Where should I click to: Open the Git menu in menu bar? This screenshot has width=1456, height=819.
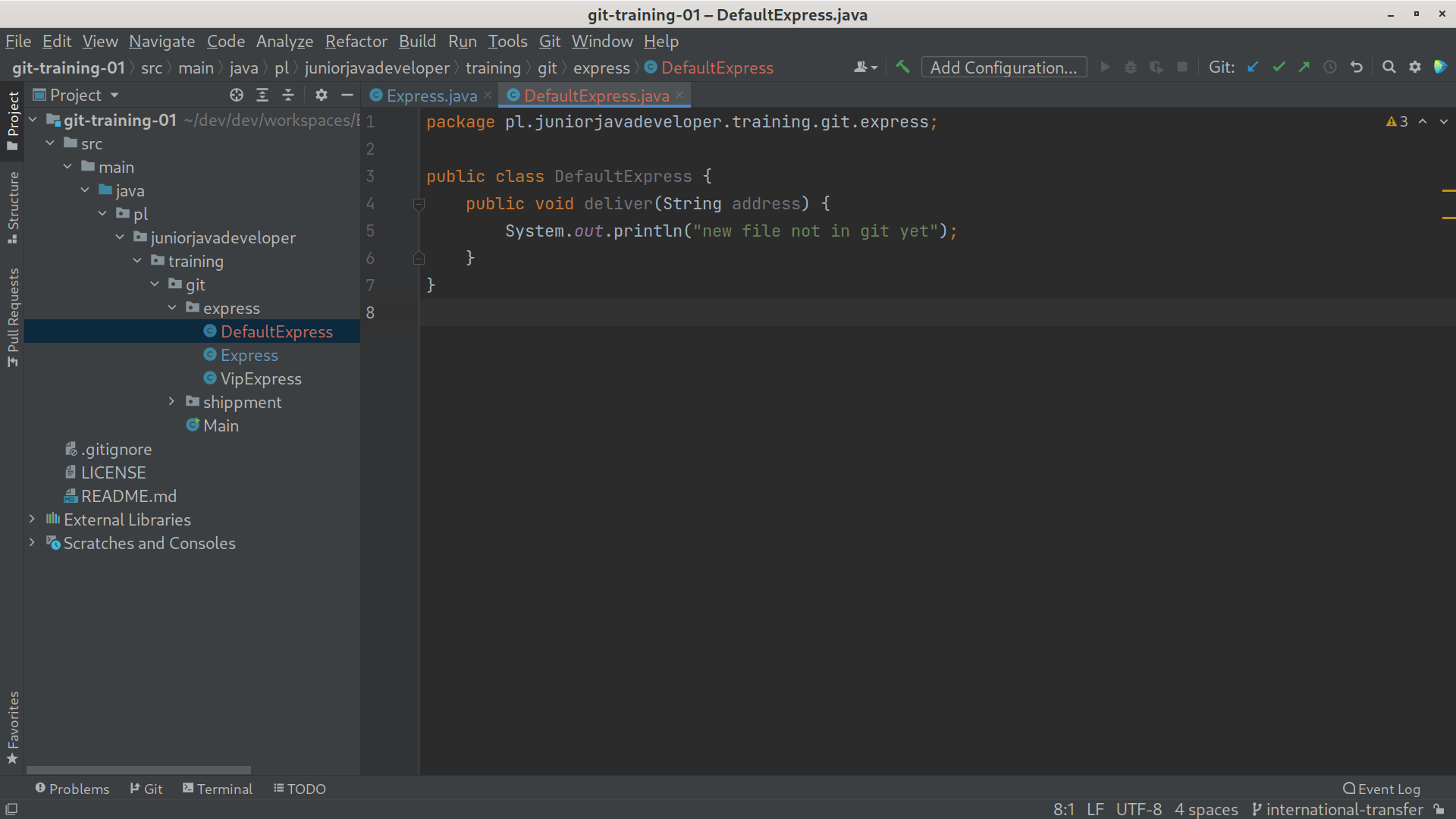[x=550, y=41]
